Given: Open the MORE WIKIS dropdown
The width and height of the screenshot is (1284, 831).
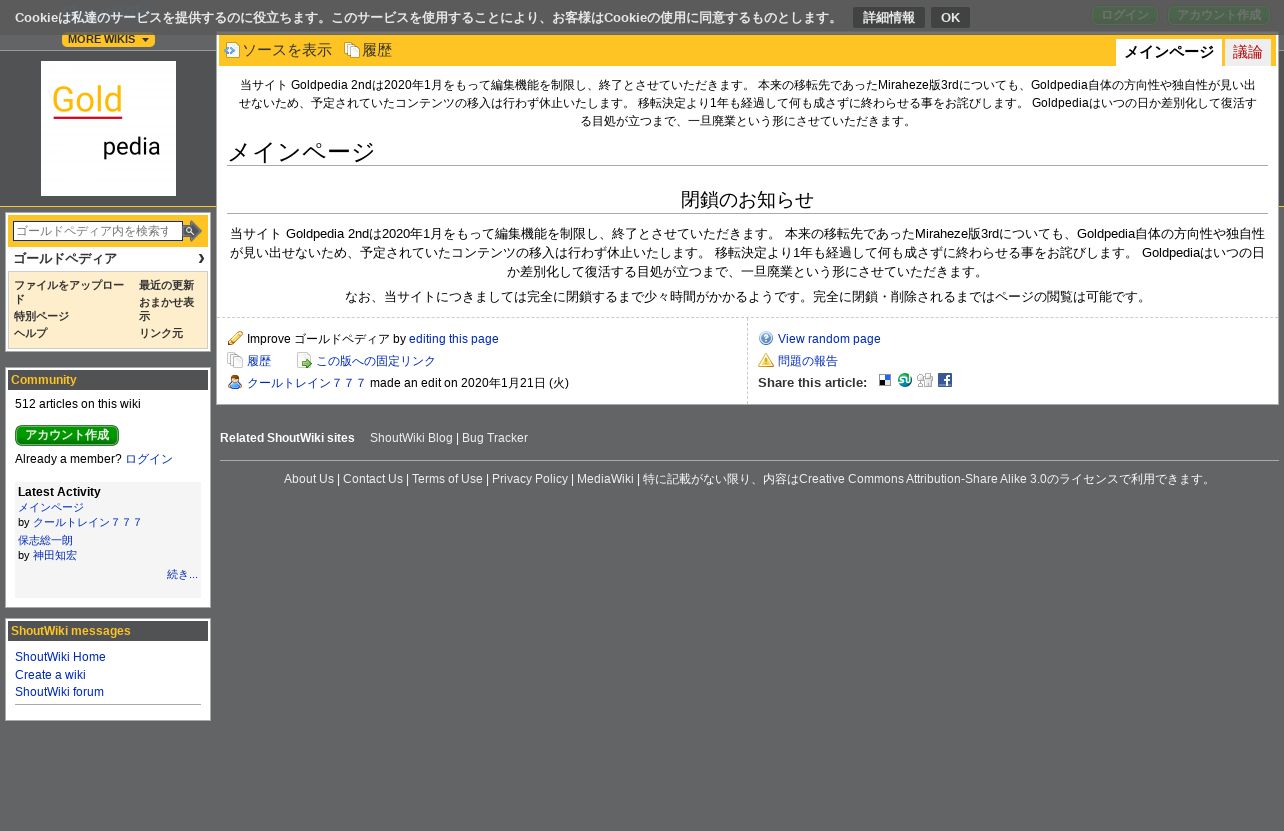Looking at the screenshot, I should pos(108,40).
